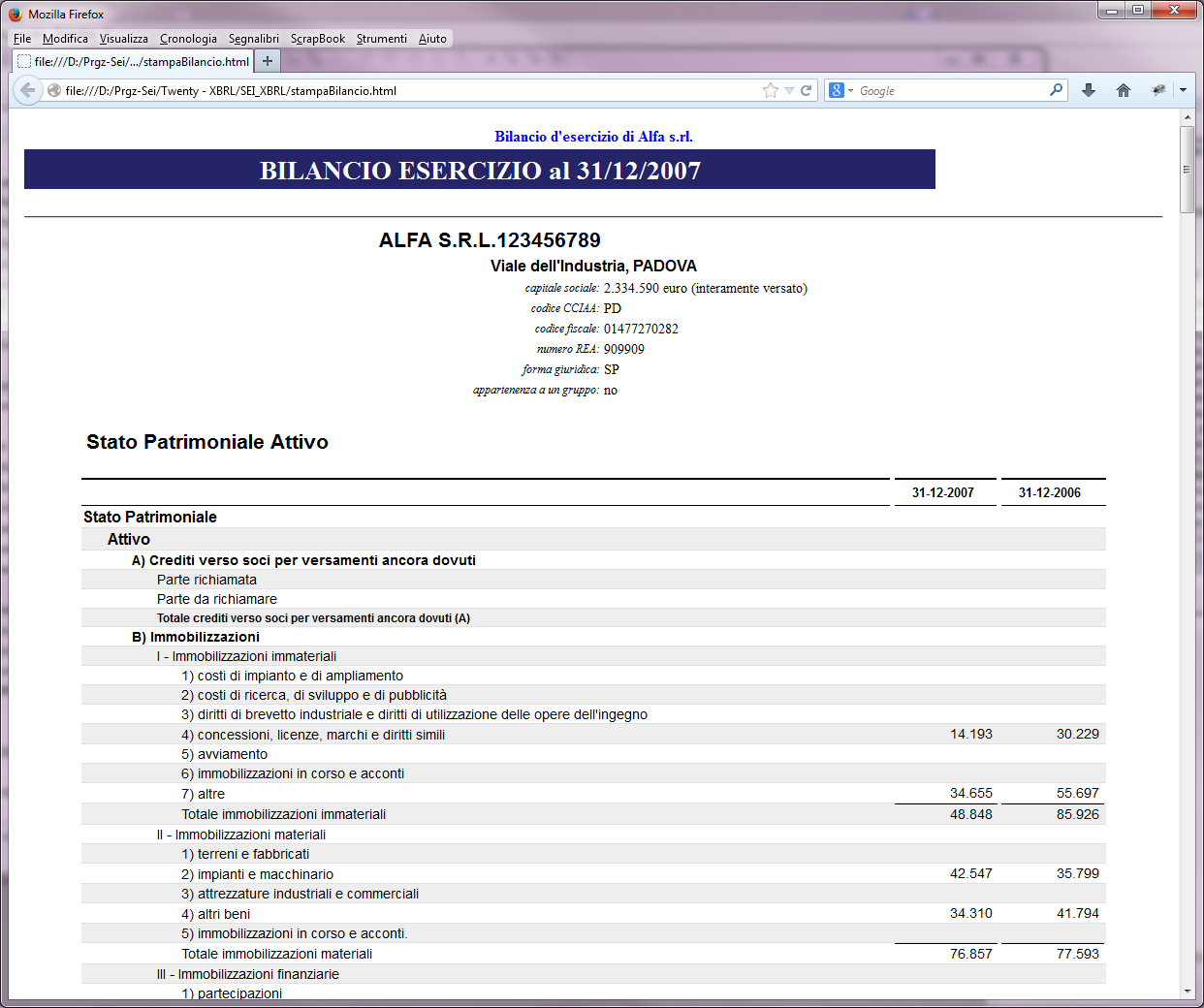Expand the add-on toolbar dropdown arrow

1183,90
